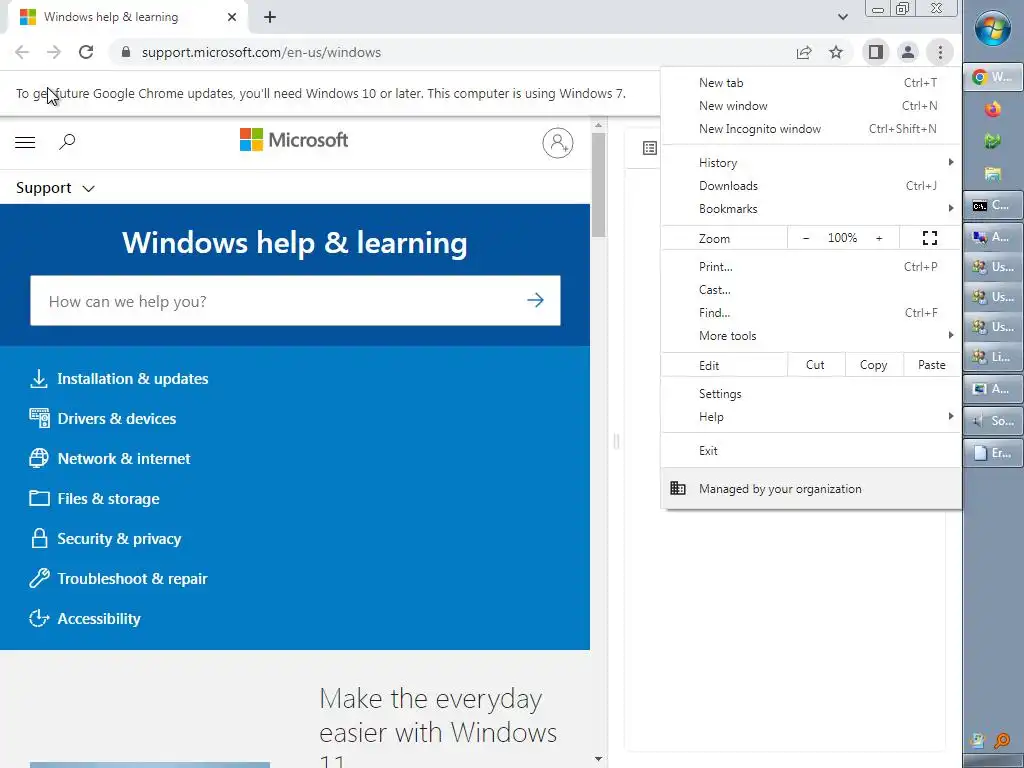Open reading list icon in side panel
Screen dimensions: 1024x768
(650, 148)
